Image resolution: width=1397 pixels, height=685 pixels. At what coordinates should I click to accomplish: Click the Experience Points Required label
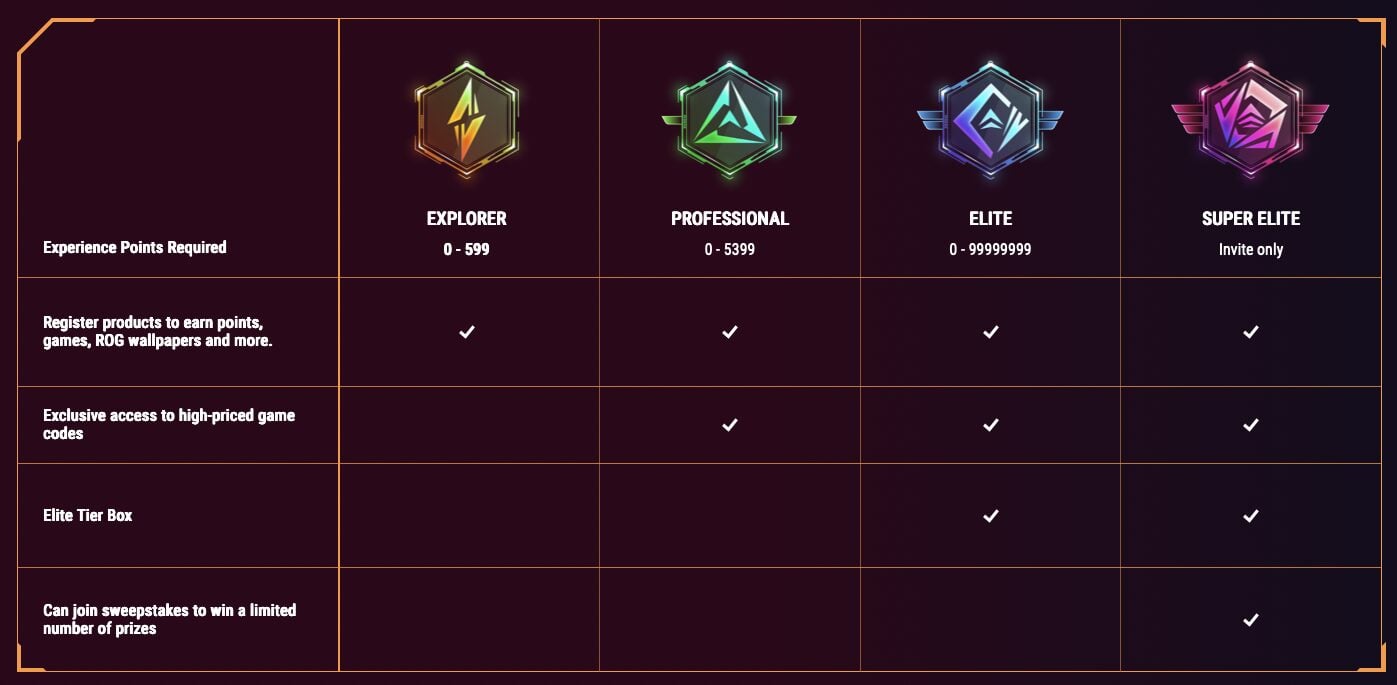tap(135, 247)
